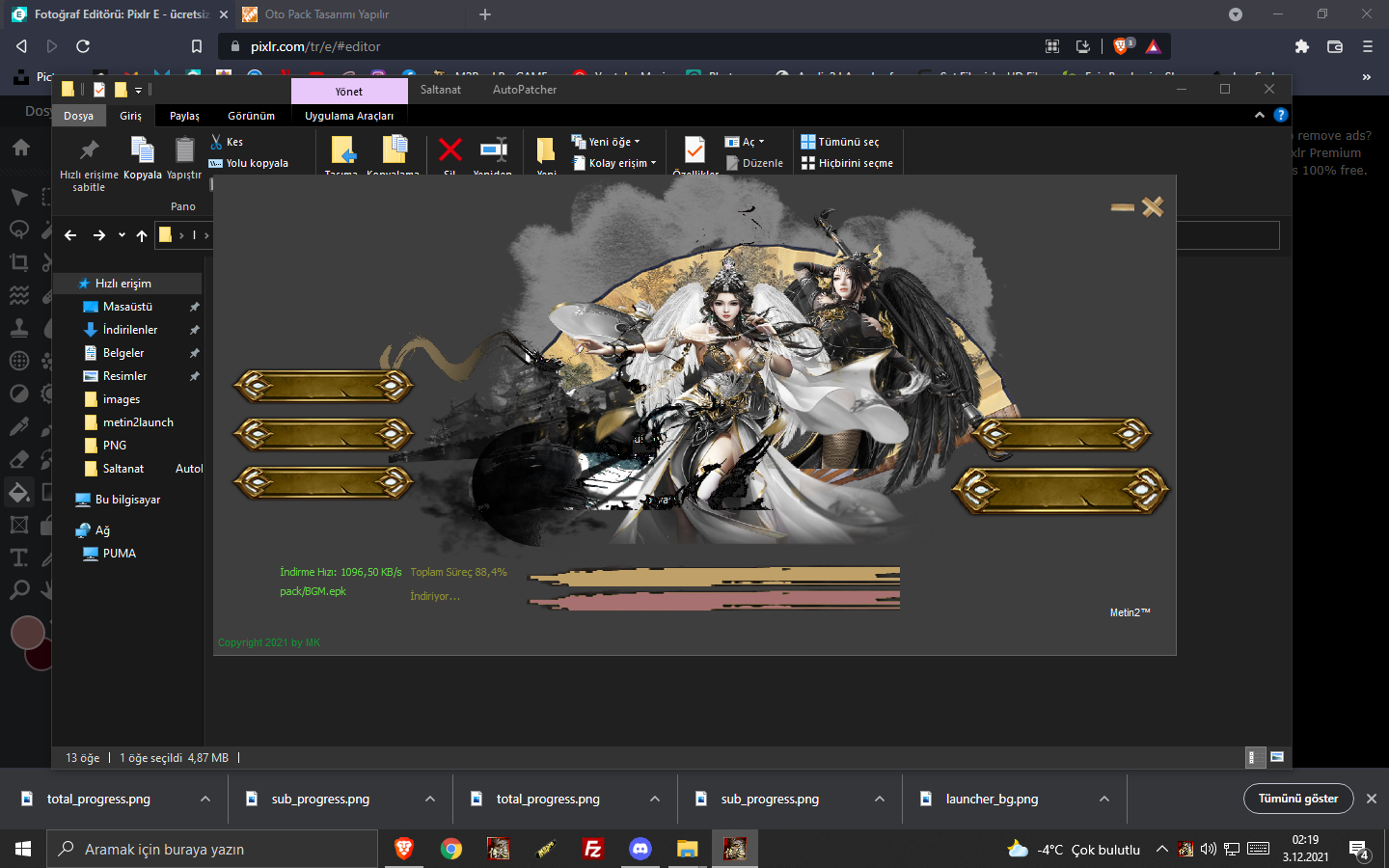Switch to details view in status bar
1389x868 pixels.
(1252, 757)
